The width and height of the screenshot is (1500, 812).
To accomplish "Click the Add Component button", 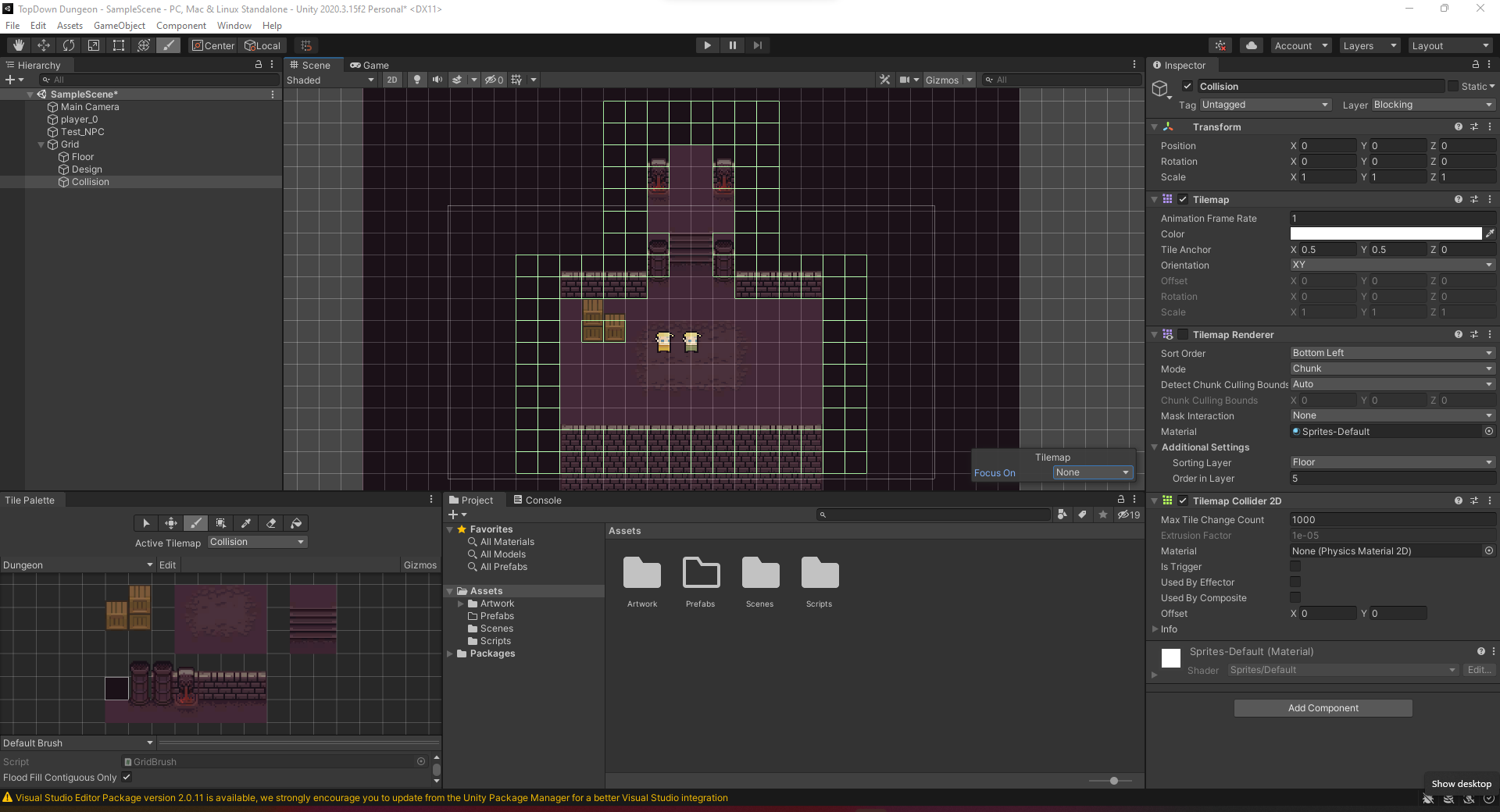I will click(1323, 708).
